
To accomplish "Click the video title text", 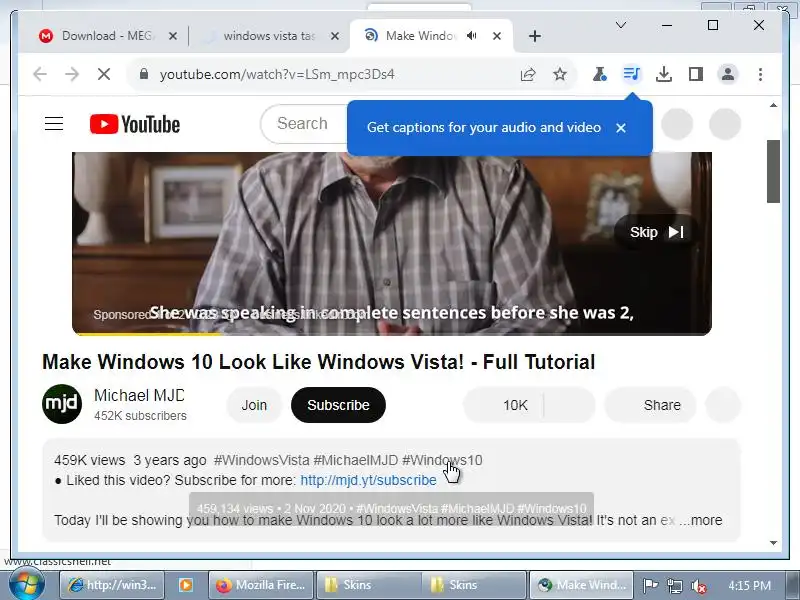I will 318,362.
